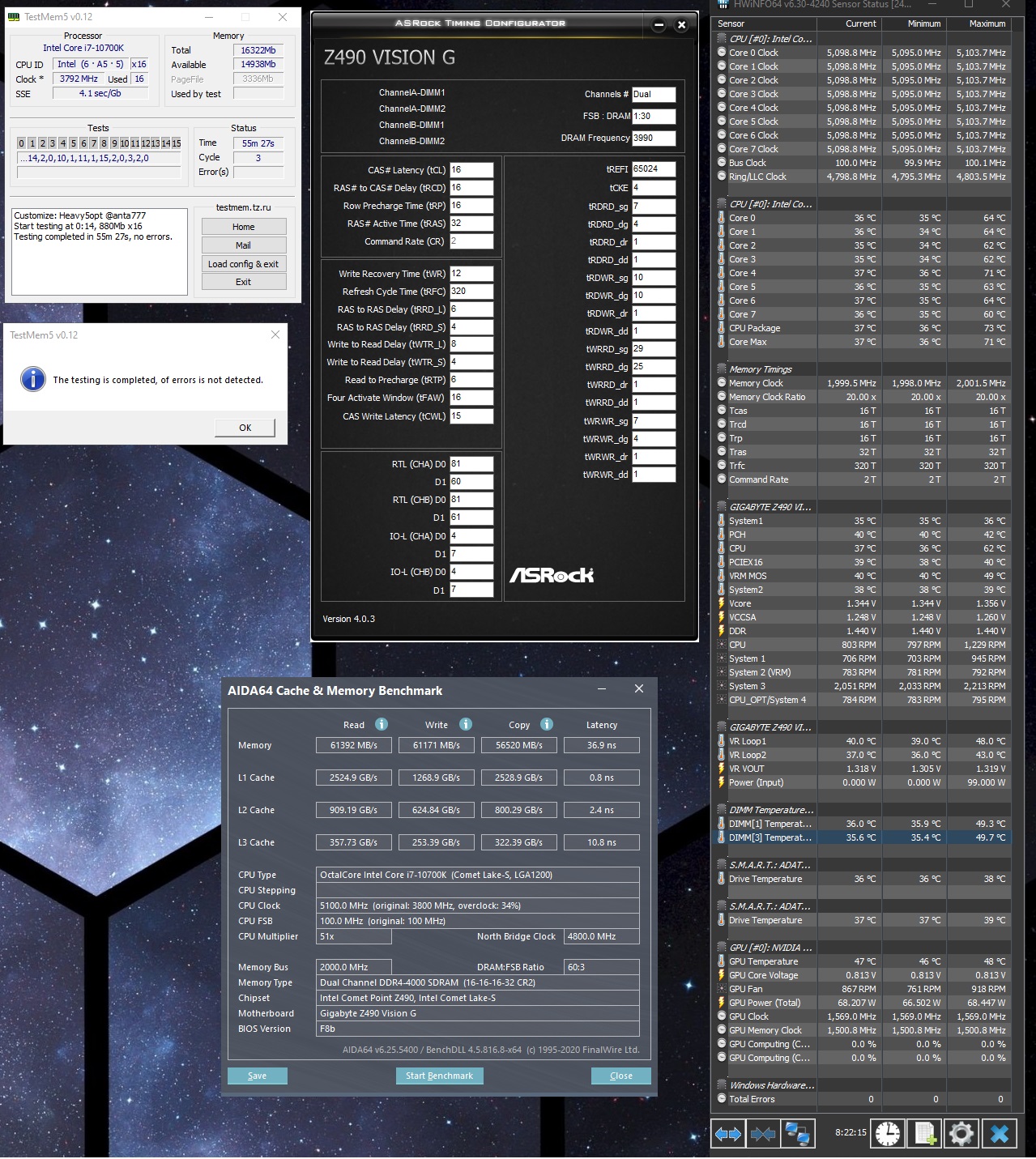Click info icon next to AIDA64 Read
This screenshot has height=1159, width=1036.
tap(382, 724)
